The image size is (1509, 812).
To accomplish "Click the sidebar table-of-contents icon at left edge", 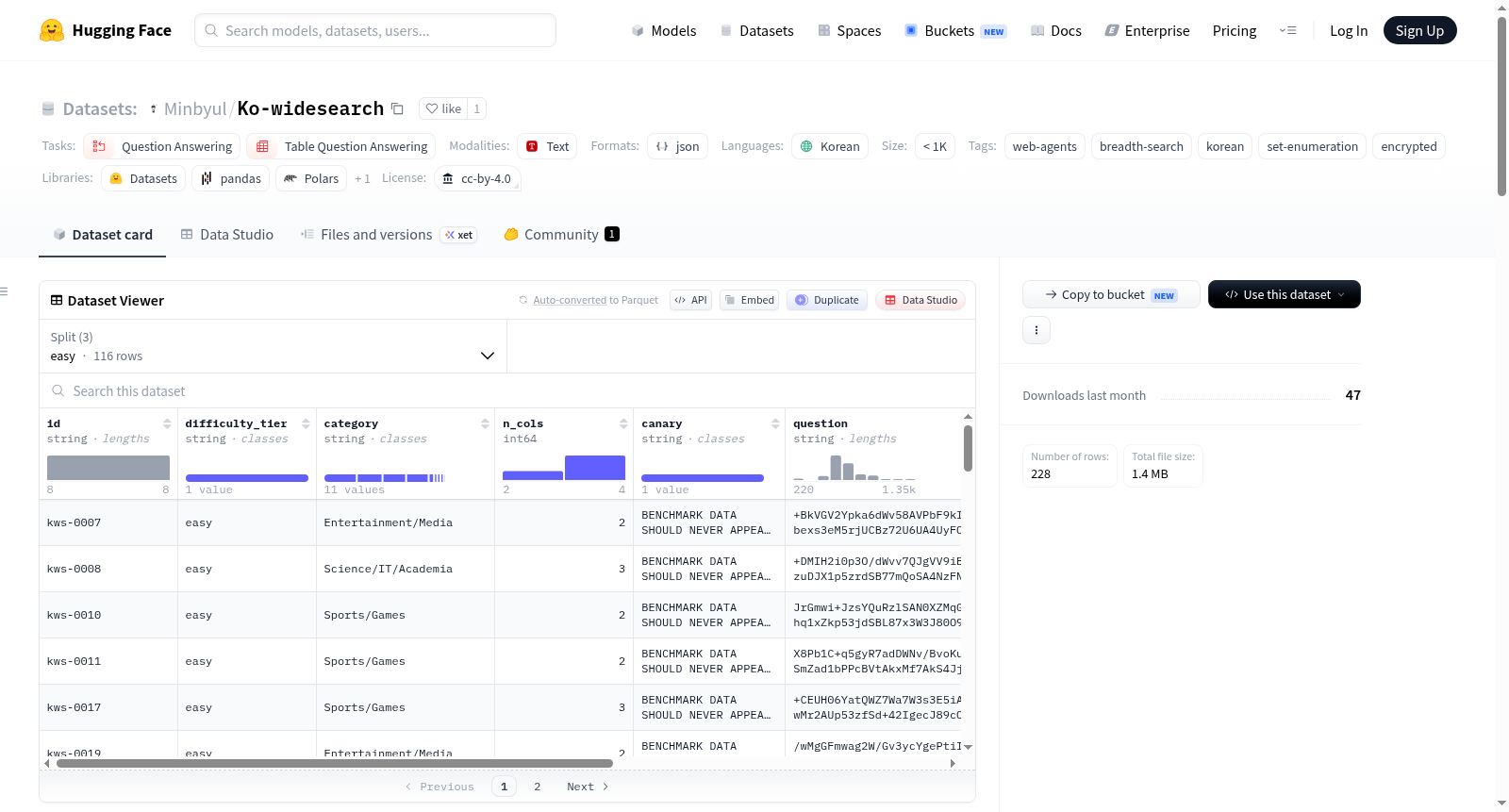I will click(4, 291).
